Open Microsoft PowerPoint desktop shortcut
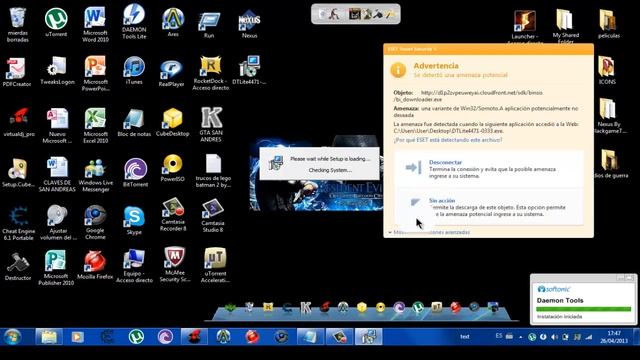The image size is (640, 360). tap(95, 68)
